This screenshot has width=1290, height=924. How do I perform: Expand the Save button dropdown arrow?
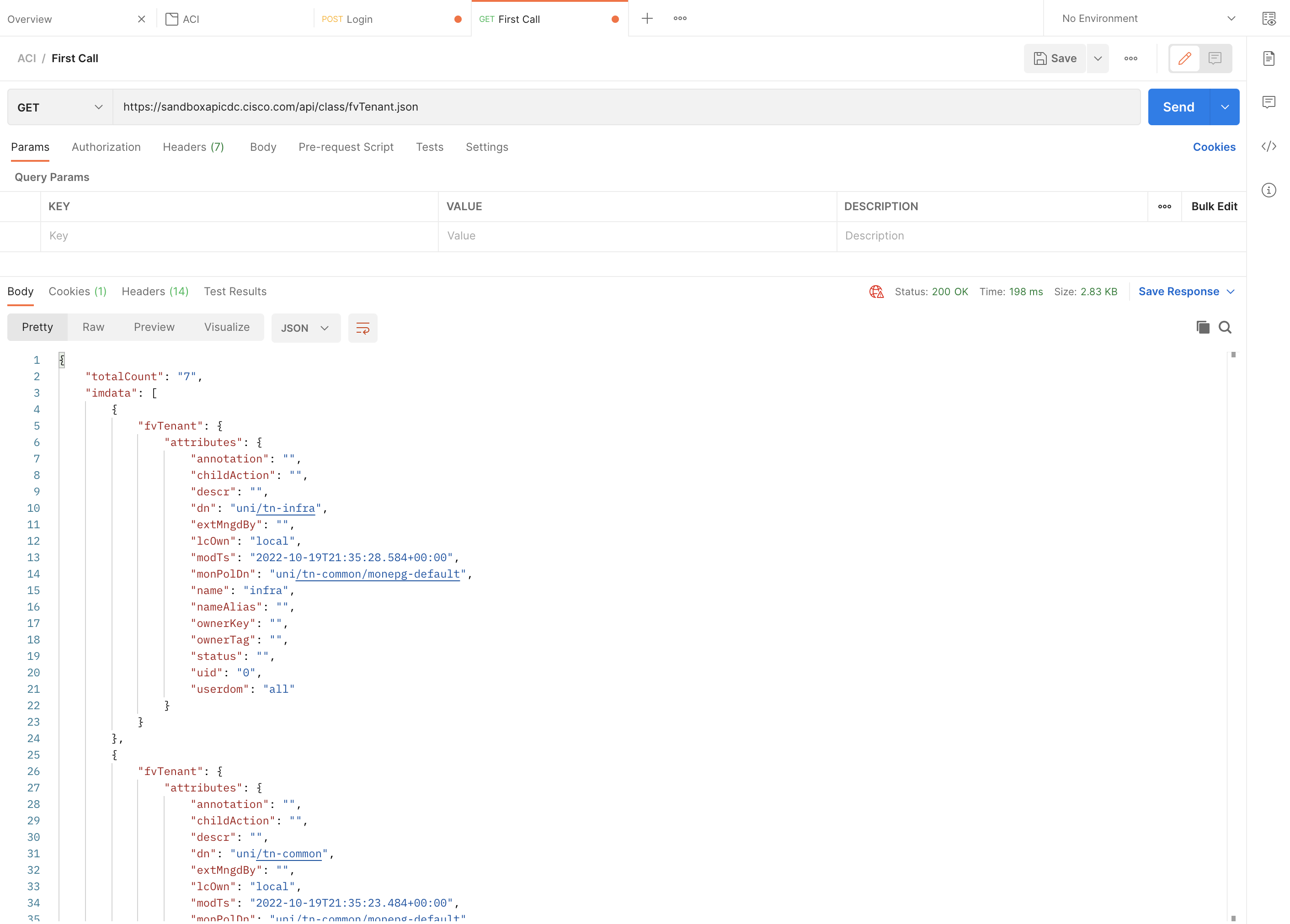click(x=1098, y=58)
